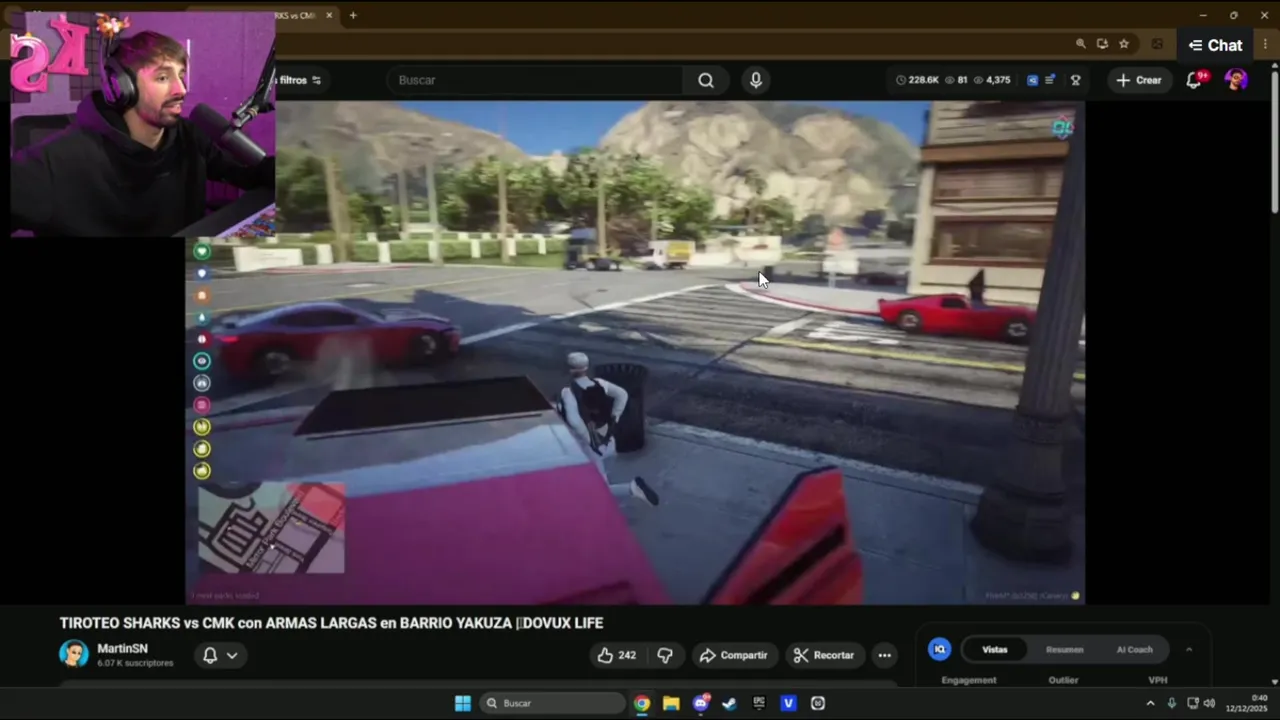1280x720 pixels.
Task: Activate voice search microphone icon
Action: (756, 80)
